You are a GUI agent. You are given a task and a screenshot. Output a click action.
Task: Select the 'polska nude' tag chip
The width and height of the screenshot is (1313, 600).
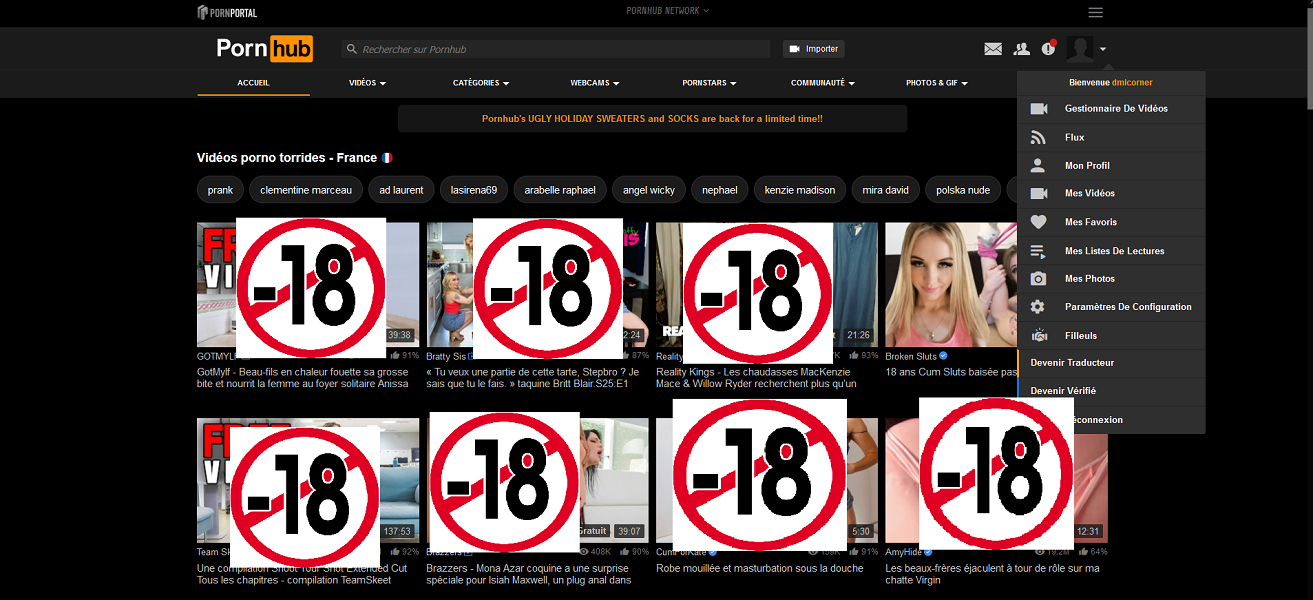pyautogui.click(x=963, y=190)
